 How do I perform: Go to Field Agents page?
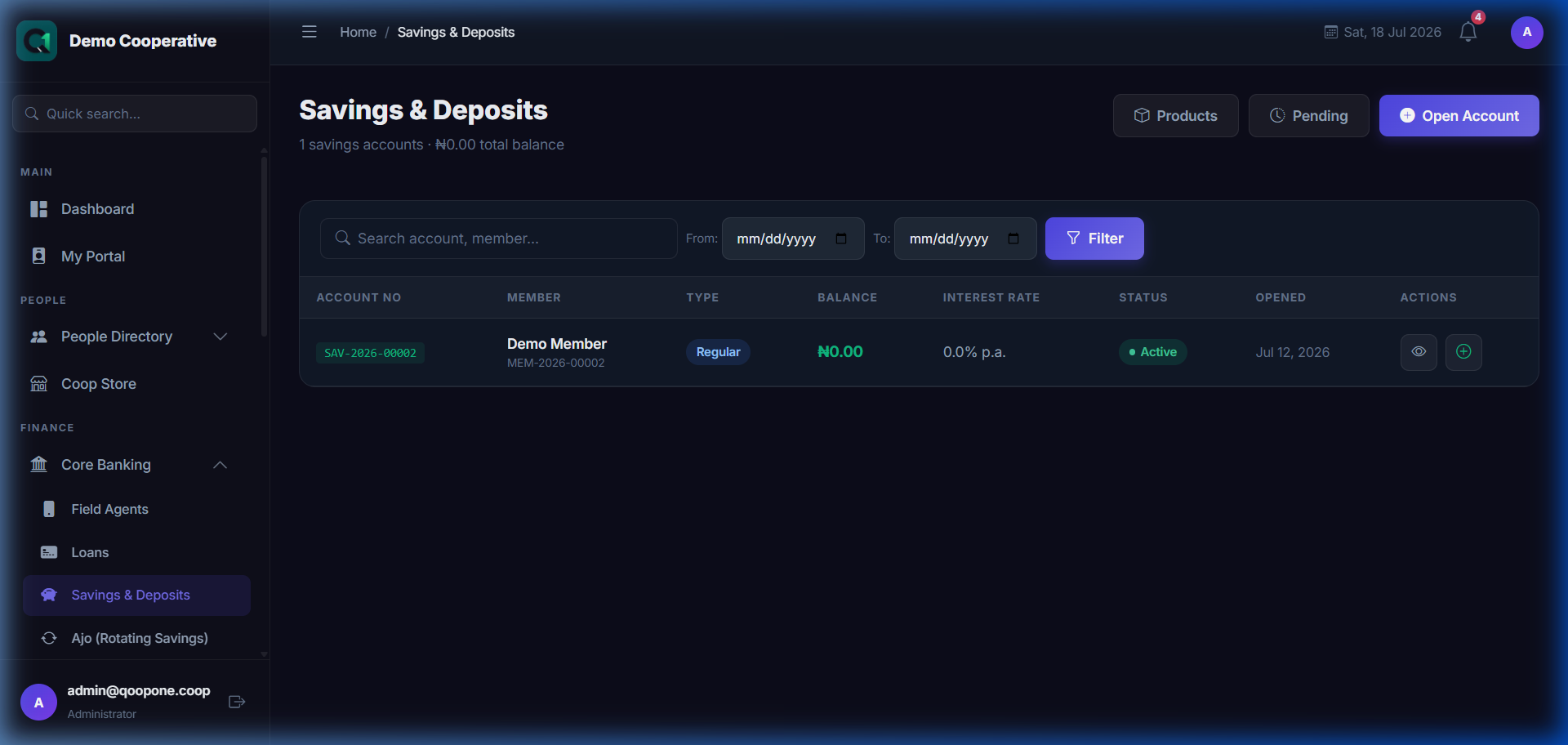136,509
